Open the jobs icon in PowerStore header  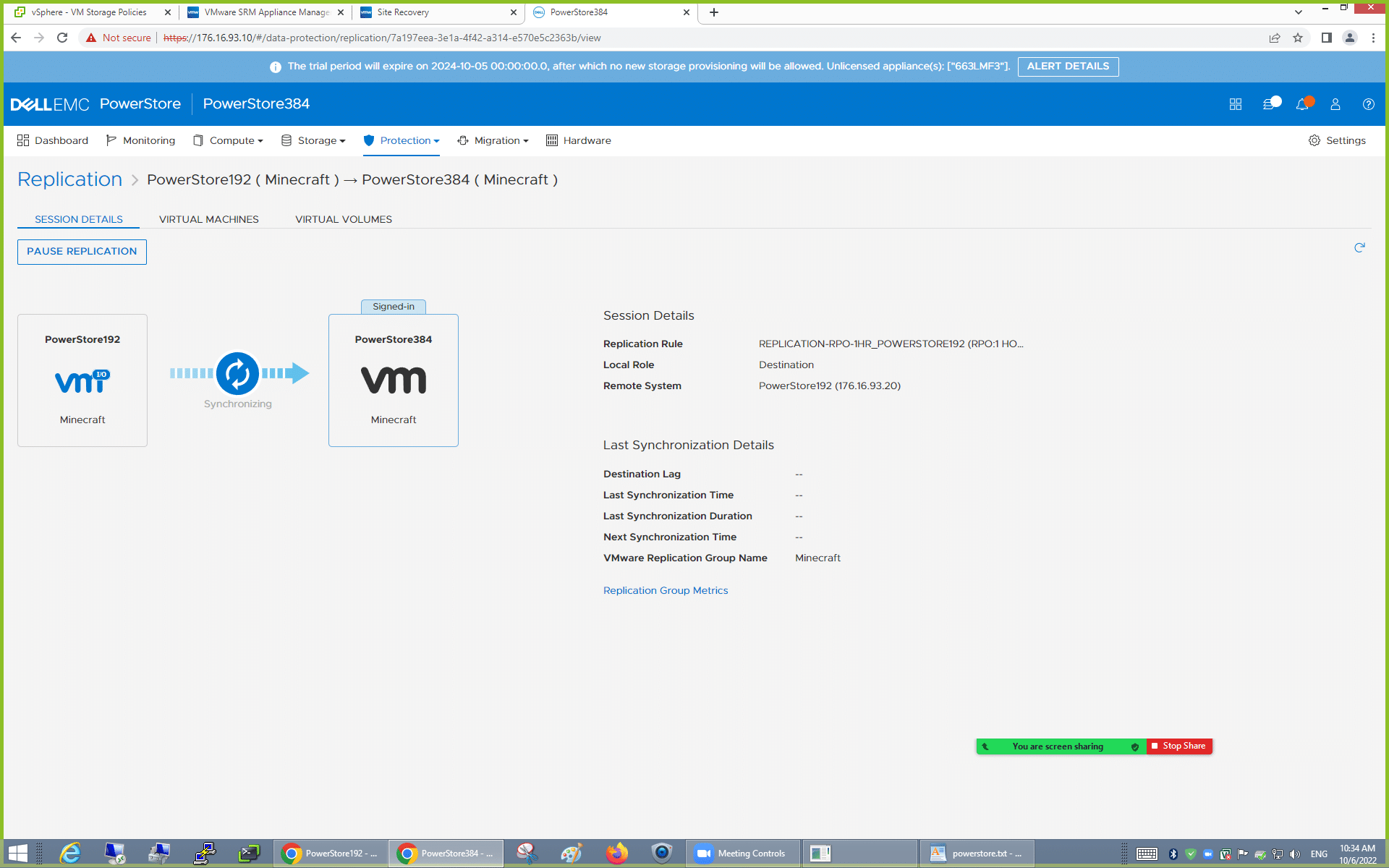(1270, 103)
